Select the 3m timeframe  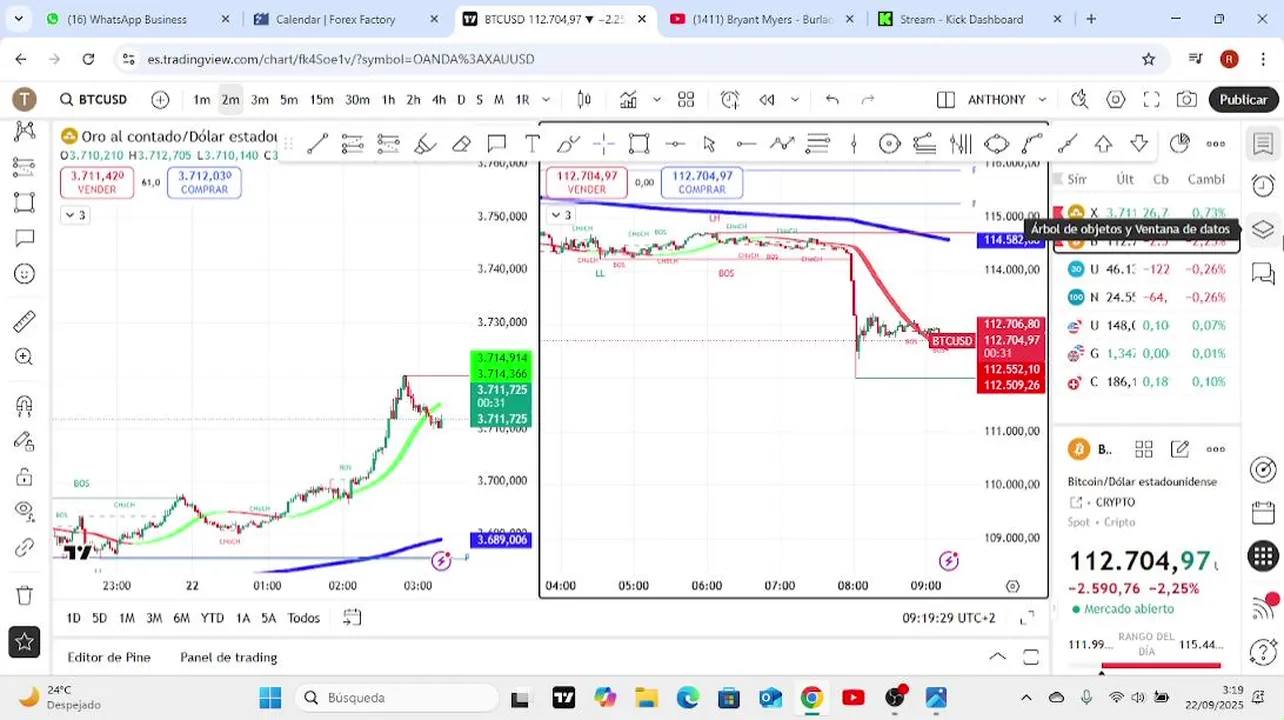click(260, 99)
